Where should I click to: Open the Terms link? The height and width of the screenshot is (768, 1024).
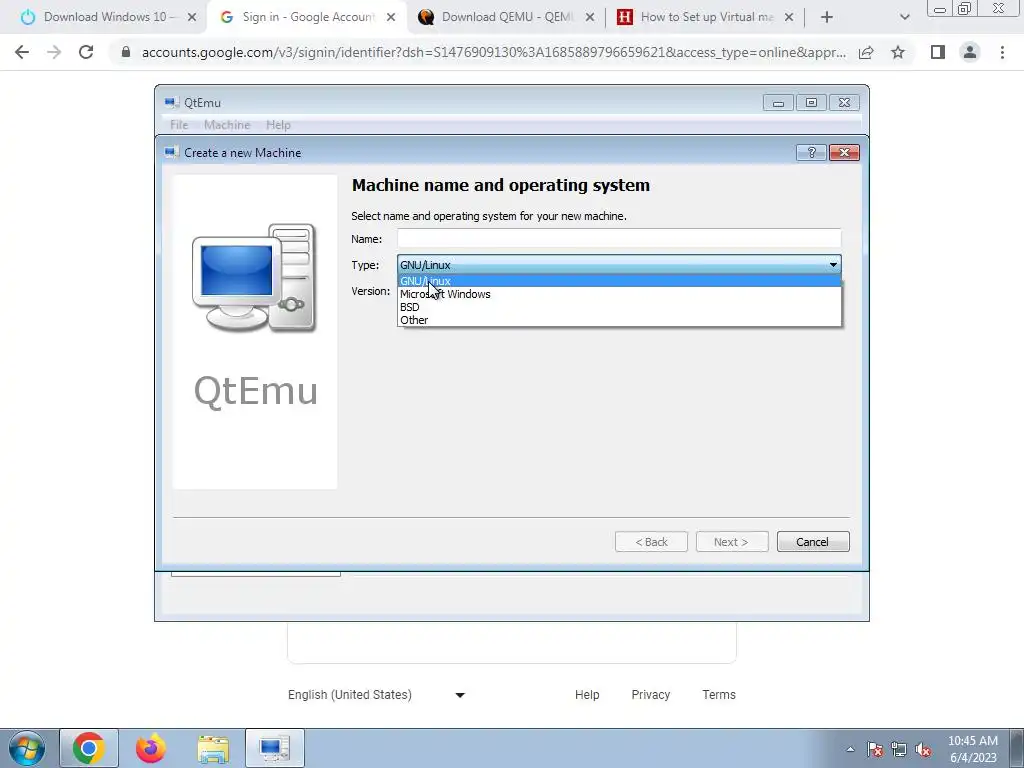coord(719,695)
